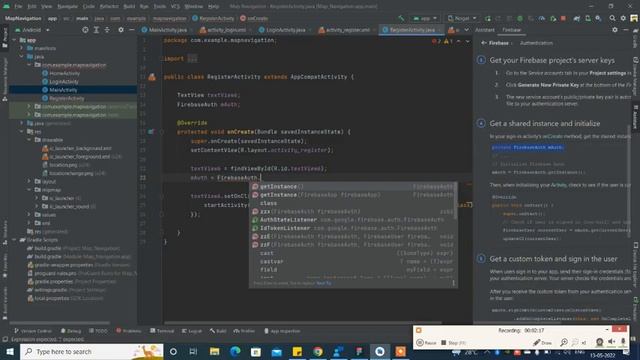This screenshot has width=640, height=360.
Task: Click the Profiler icon in main toolbar
Action: click(542, 18)
